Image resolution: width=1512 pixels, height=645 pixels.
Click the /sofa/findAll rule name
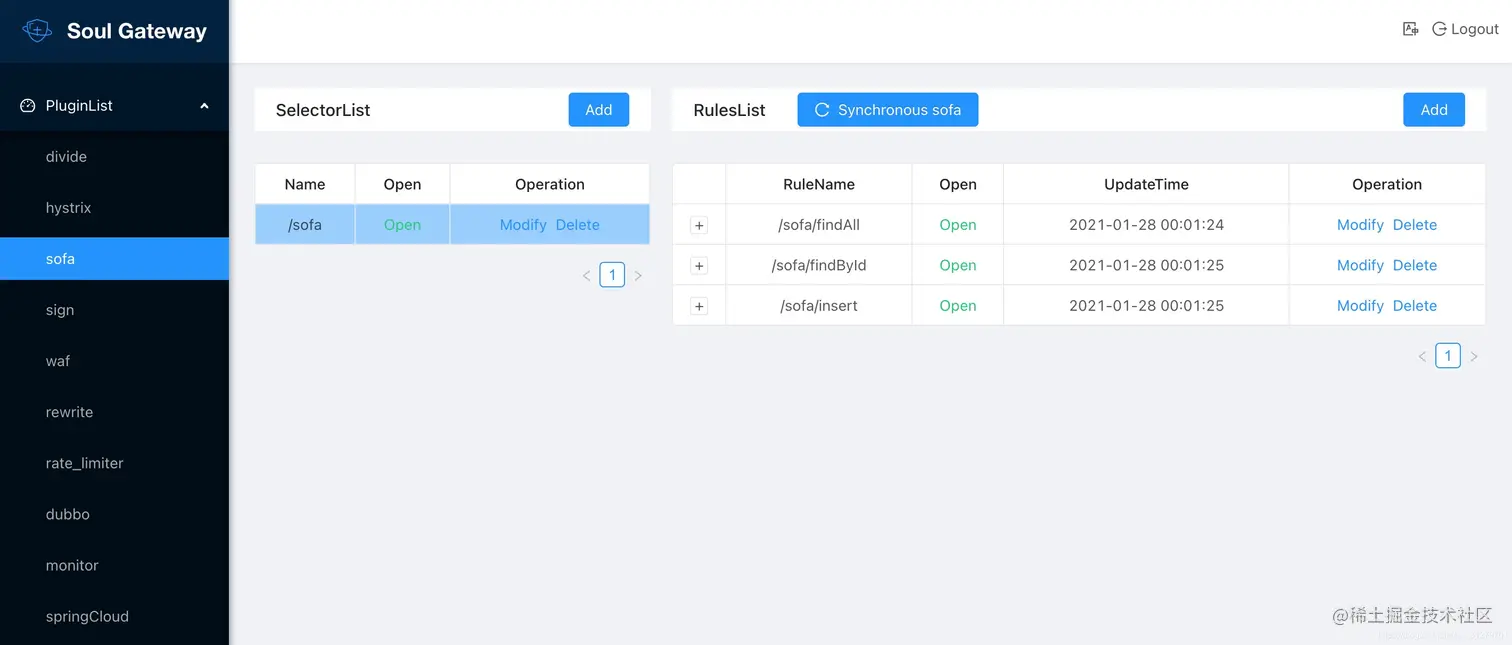pos(819,225)
